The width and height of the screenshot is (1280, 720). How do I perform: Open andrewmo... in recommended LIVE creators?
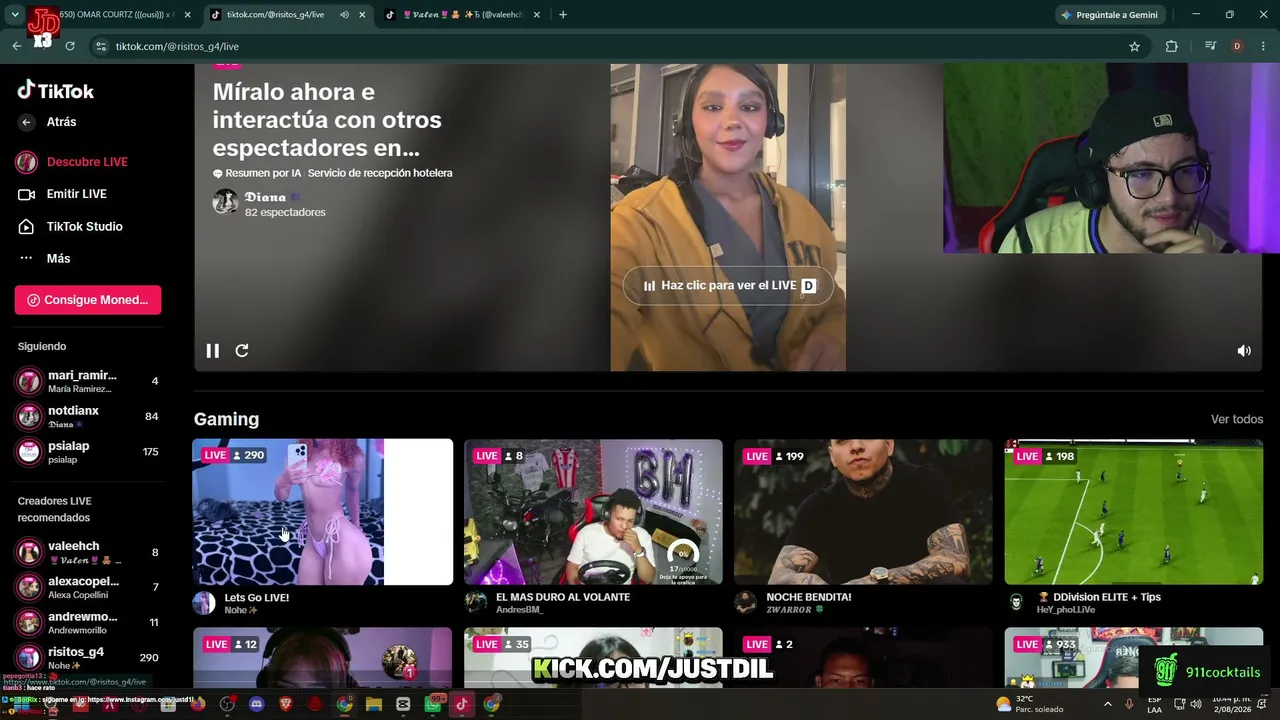click(88, 622)
